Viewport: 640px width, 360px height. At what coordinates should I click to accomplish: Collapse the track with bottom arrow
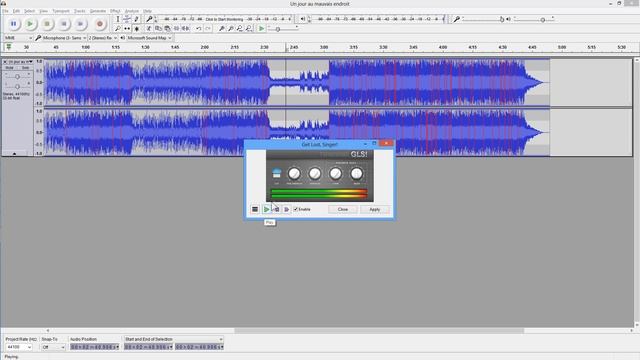14,153
